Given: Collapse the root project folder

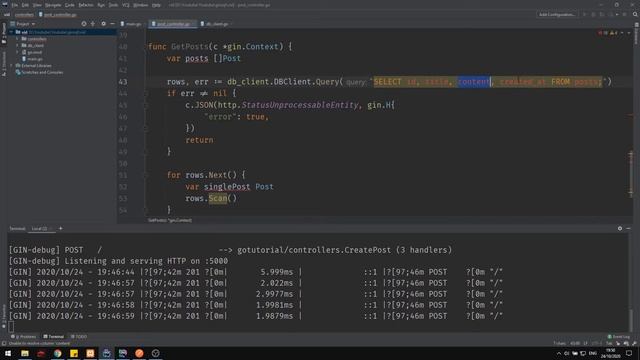Looking at the screenshot, I should (x=11, y=32).
